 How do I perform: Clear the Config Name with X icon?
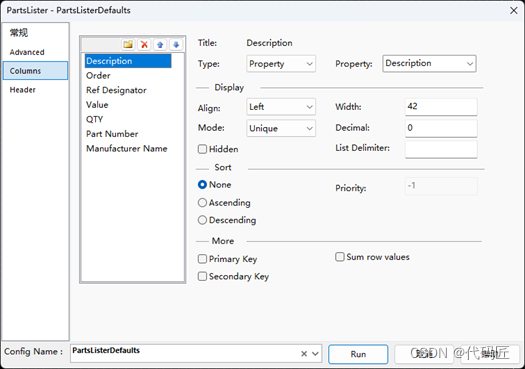304,354
